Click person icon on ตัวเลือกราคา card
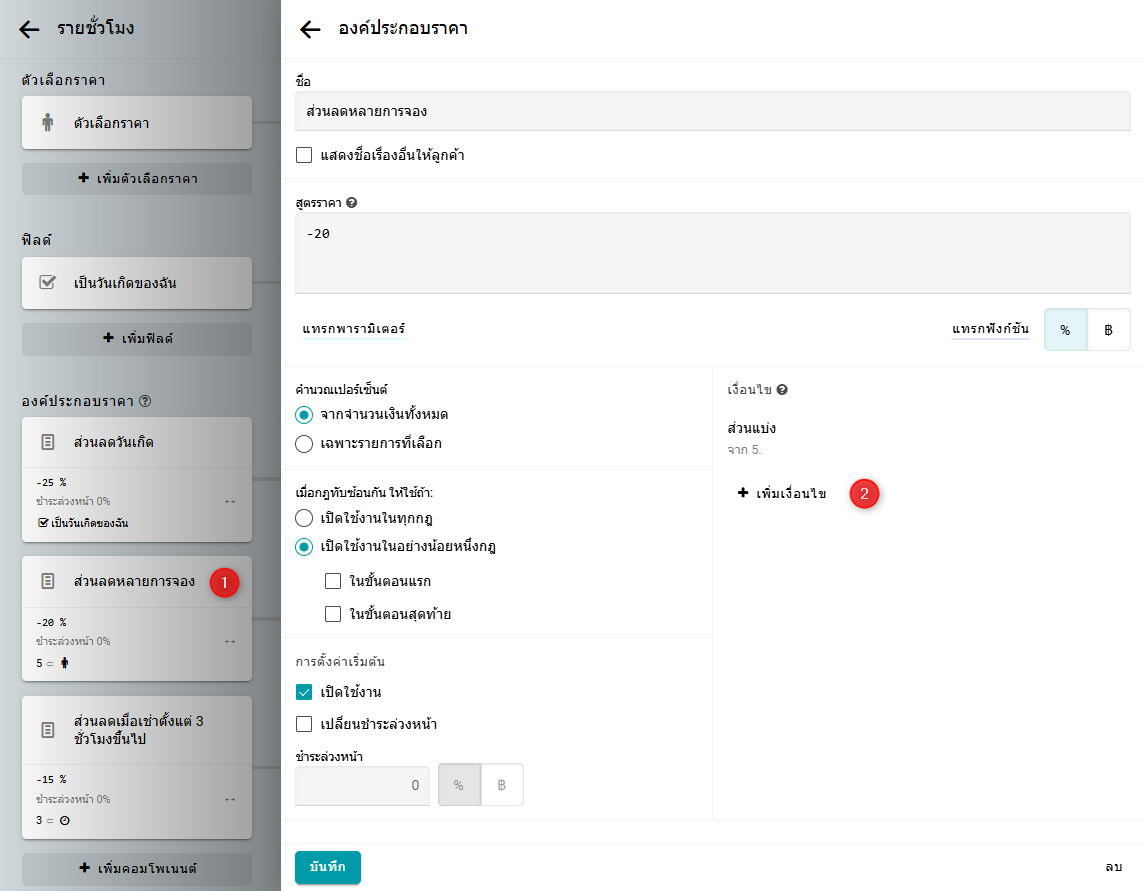1145x891 pixels. (48, 123)
